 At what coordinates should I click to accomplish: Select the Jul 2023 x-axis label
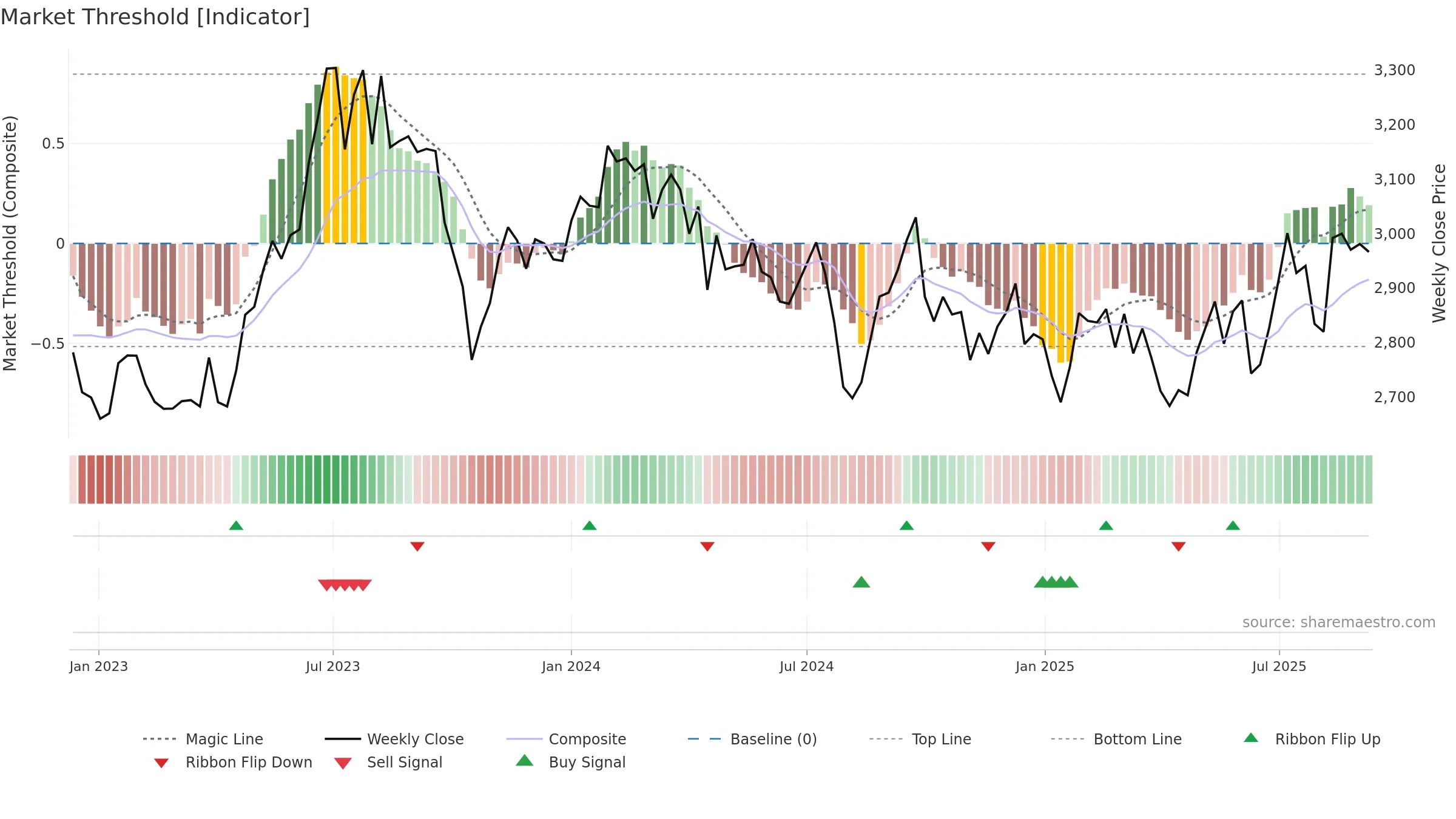point(333,667)
